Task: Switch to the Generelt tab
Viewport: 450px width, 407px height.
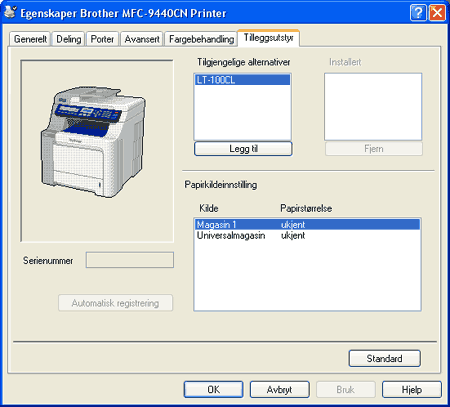Action: click(30, 39)
